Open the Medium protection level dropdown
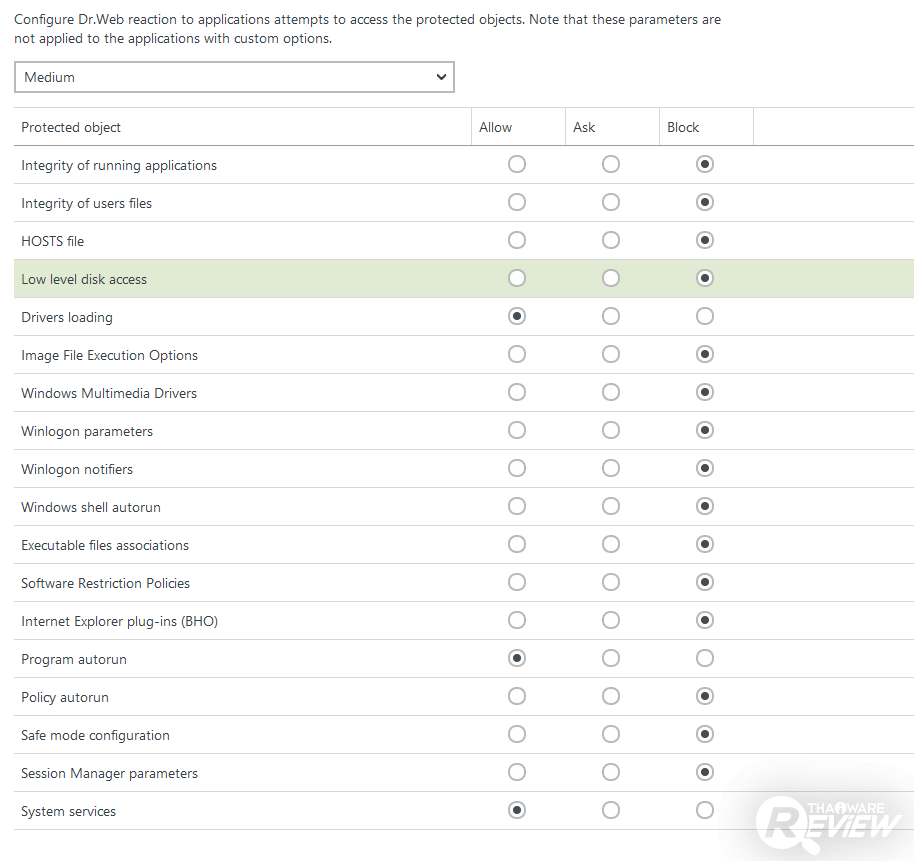The height and width of the screenshot is (861, 914). pyautogui.click(x=234, y=77)
